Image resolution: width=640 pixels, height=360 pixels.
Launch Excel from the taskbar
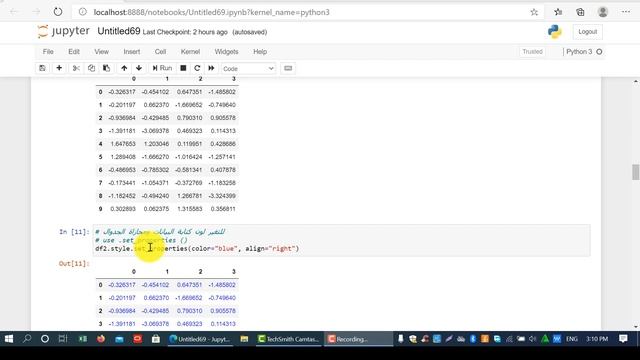(82, 339)
